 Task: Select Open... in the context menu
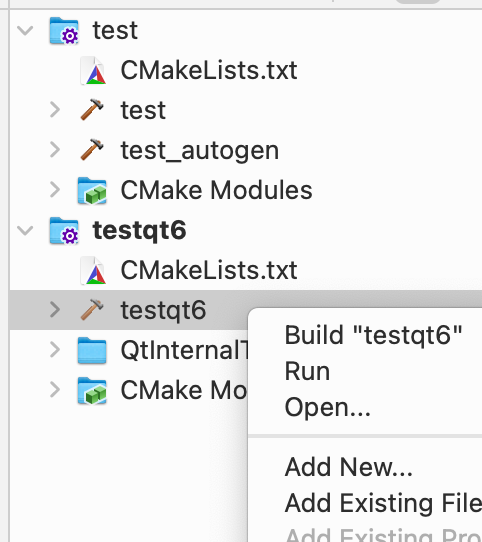tap(327, 407)
